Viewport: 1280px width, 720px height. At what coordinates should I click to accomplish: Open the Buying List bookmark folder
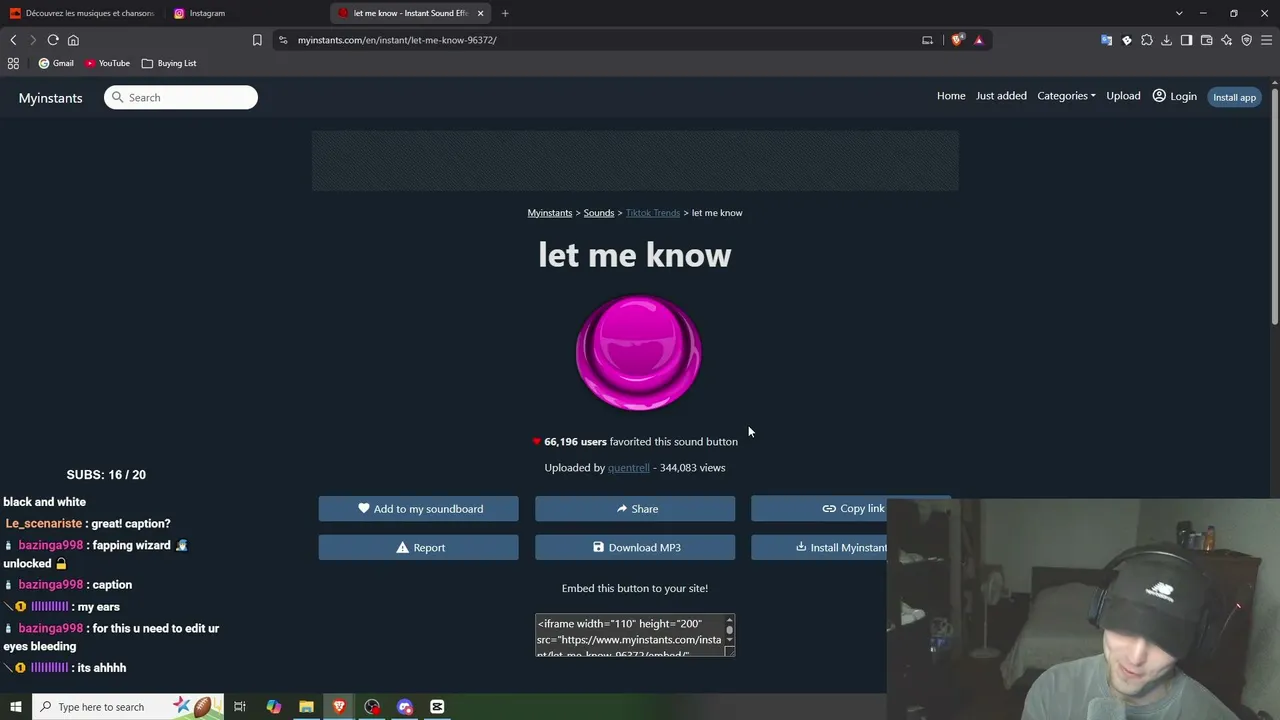tap(169, 63)
